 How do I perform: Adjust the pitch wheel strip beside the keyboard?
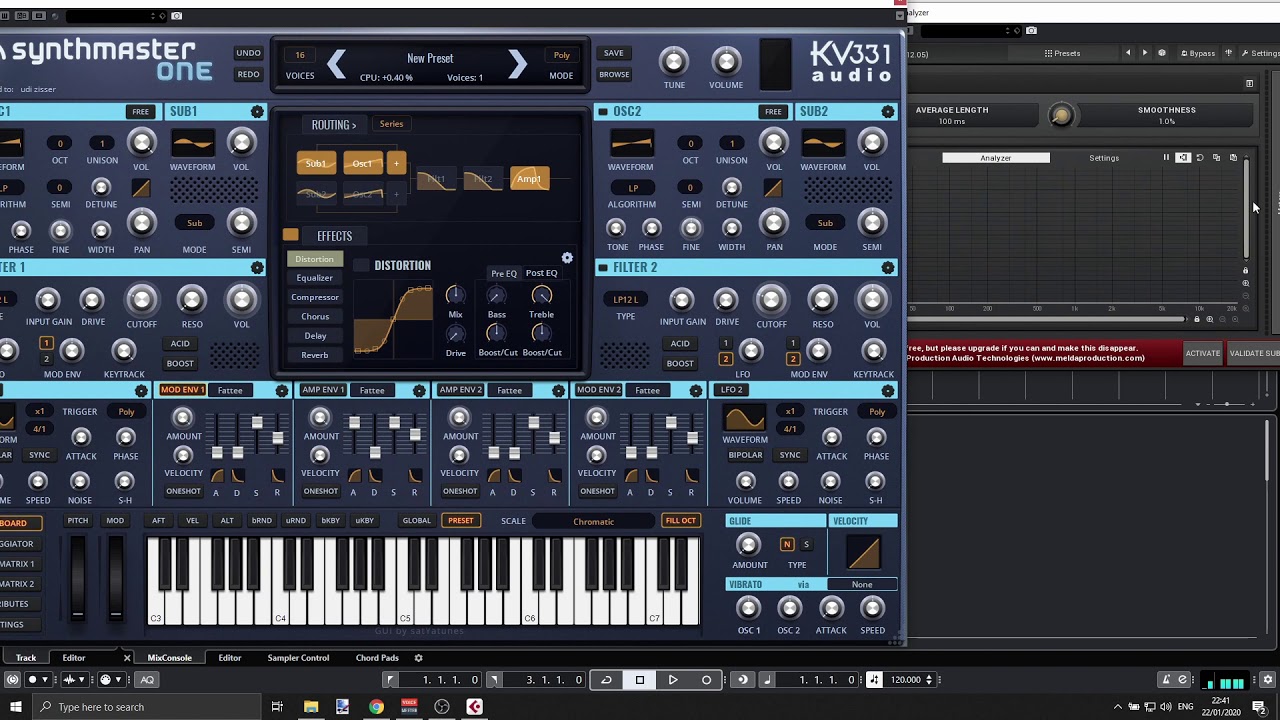[77, 578]
